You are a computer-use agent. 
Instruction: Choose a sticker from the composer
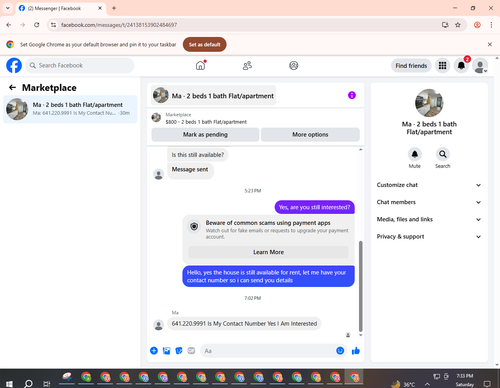point(179,351)
